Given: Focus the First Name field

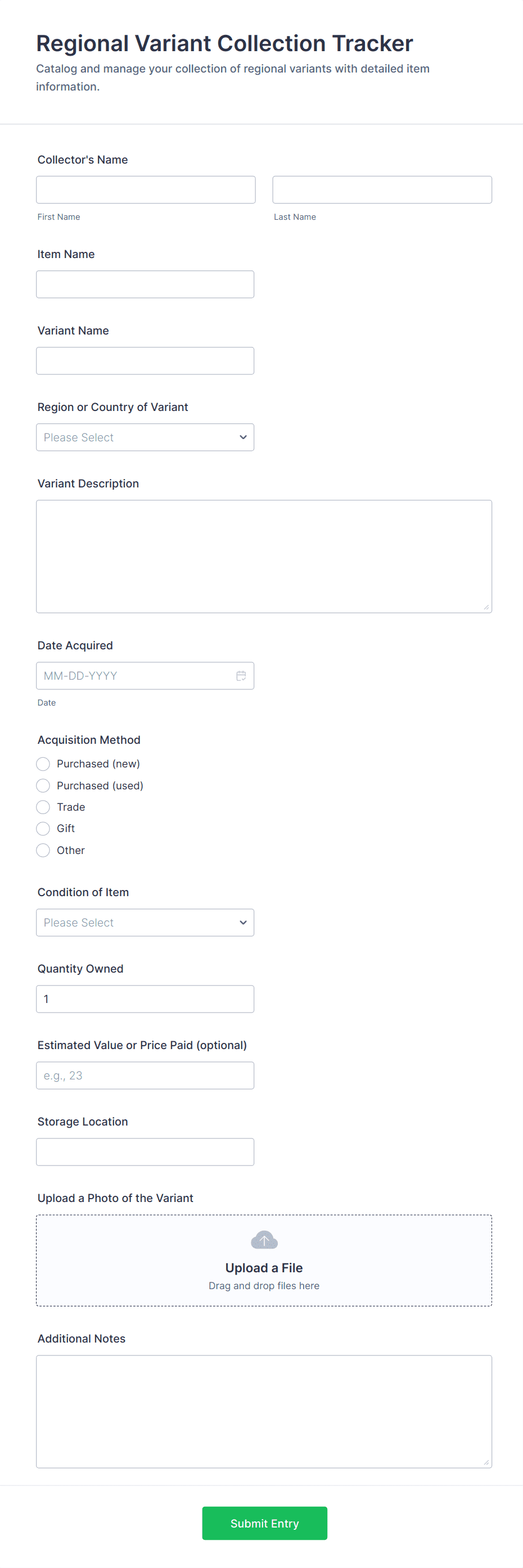Looking at the screenshot, I should point(146,190).
